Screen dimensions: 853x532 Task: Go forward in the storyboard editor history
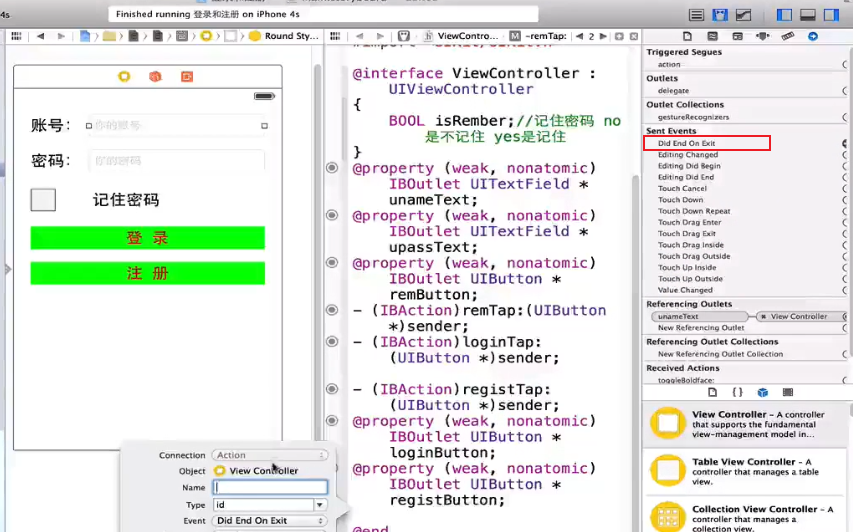click(x=61, y=36)
